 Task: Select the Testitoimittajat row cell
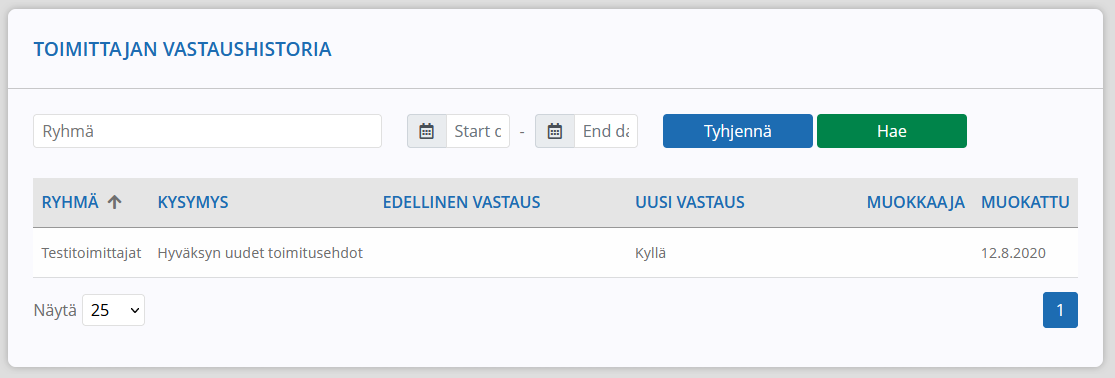click(92, 253)
